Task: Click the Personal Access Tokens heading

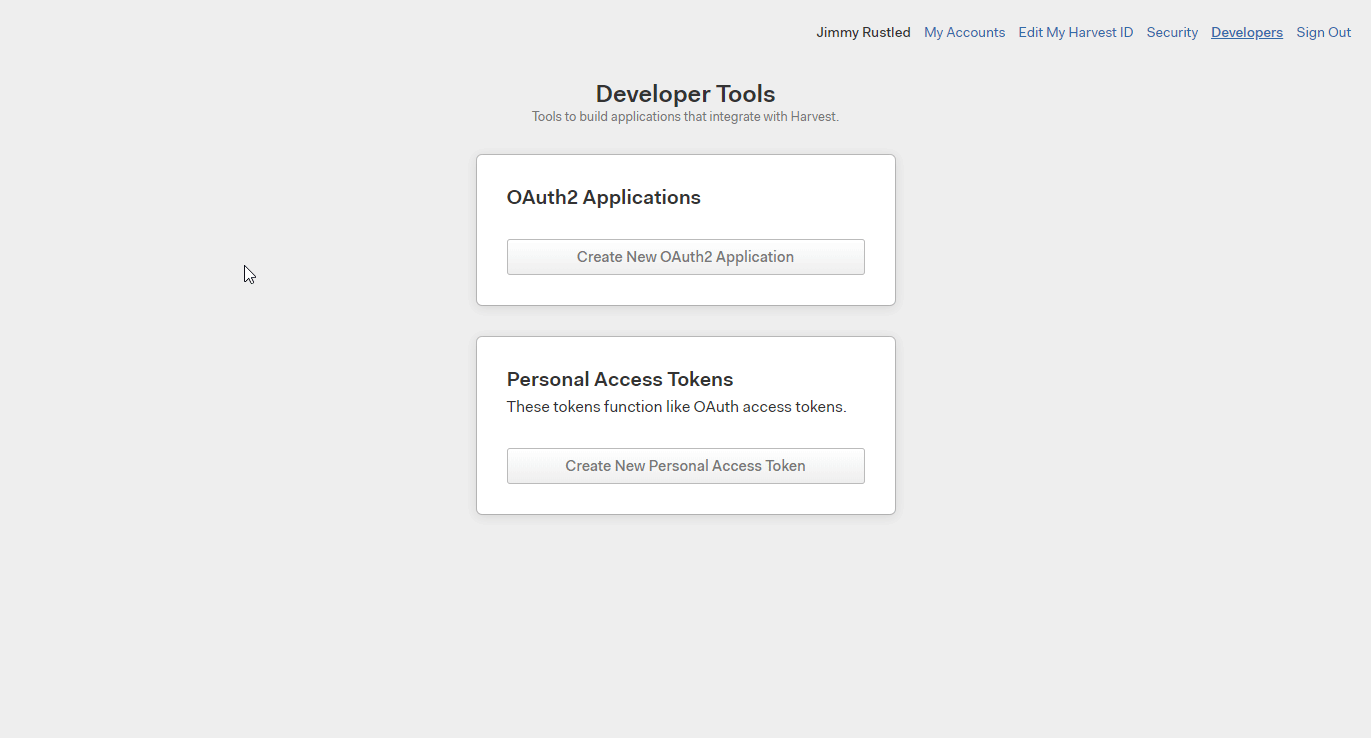Action: [x=619, y=379]
